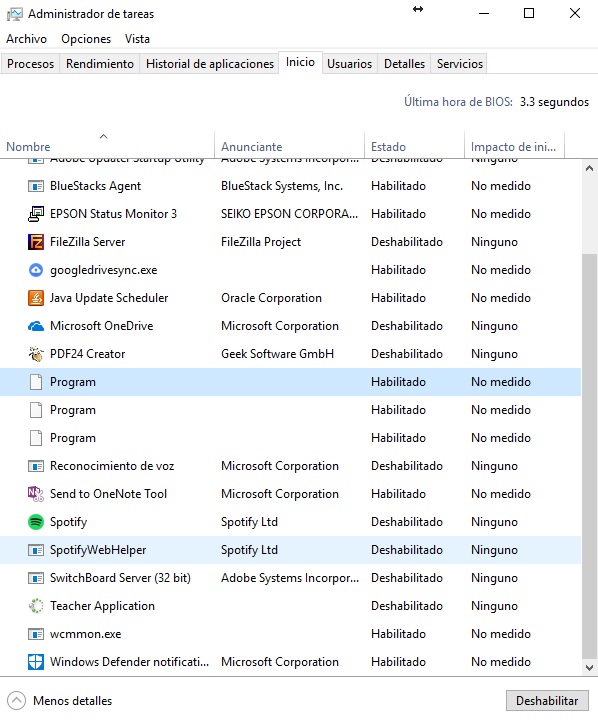Collapse view with Menos detalles arrow
598x724 pixels.
point(16,700)
